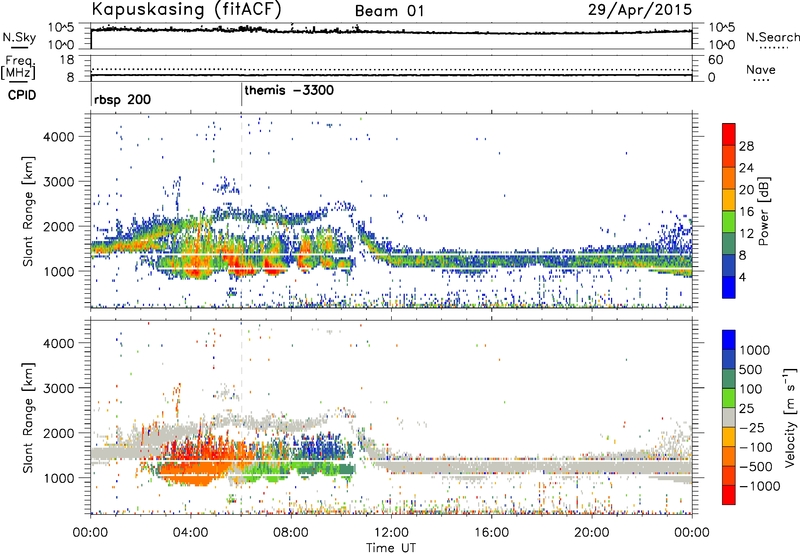Click the '20:00' time axis tick label
This screenshot has height=554, width=800.
tap(591, 533)
